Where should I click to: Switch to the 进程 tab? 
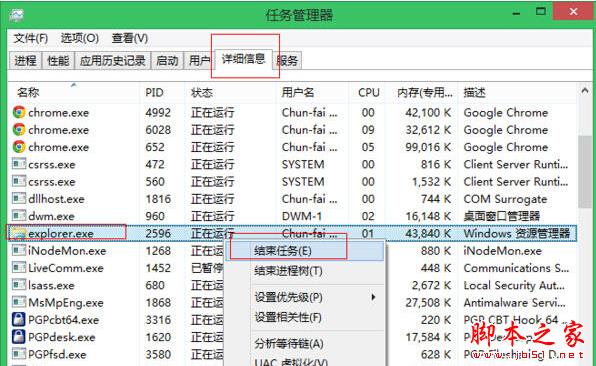25,60
